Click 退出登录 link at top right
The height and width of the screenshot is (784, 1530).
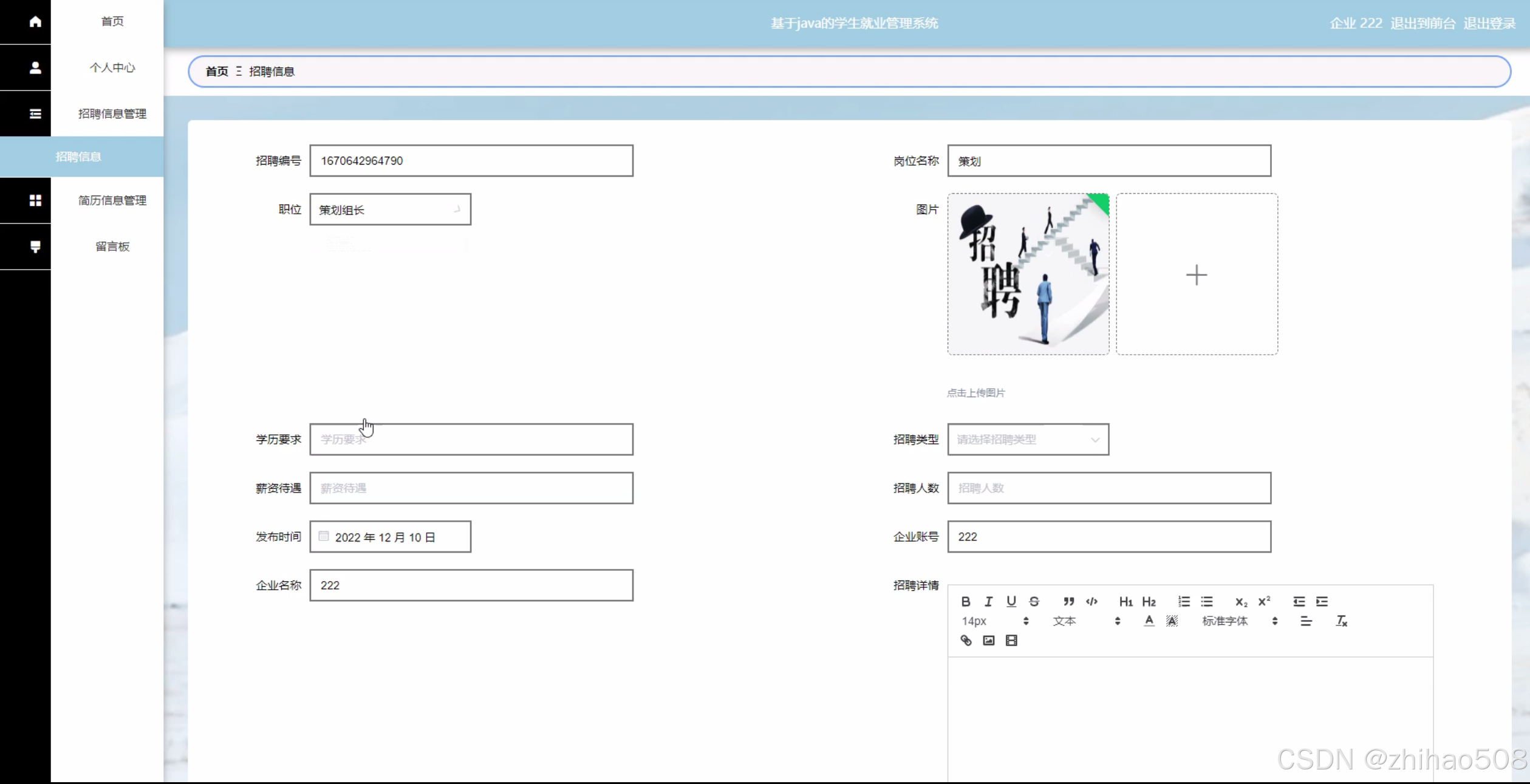point(1489,23)
